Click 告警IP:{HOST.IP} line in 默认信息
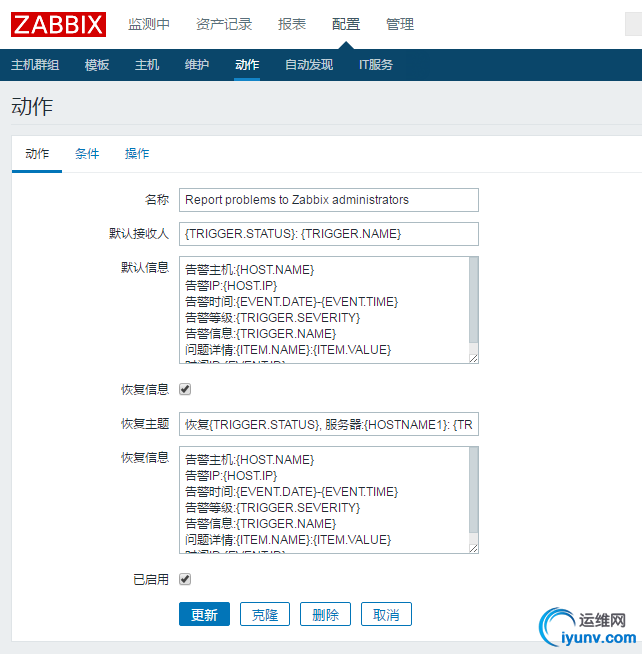The height and width of the screenshot is (654, 642). click(231, 286)
